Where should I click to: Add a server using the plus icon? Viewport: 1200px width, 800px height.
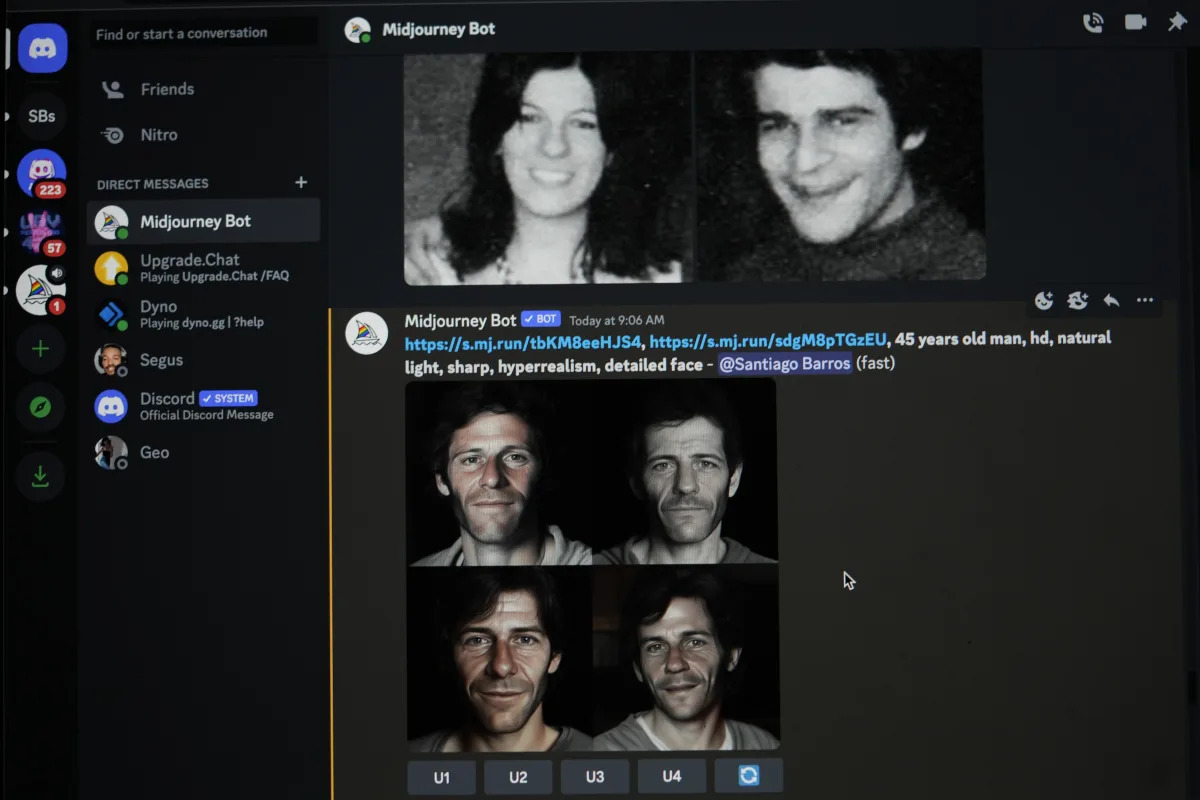40,348
